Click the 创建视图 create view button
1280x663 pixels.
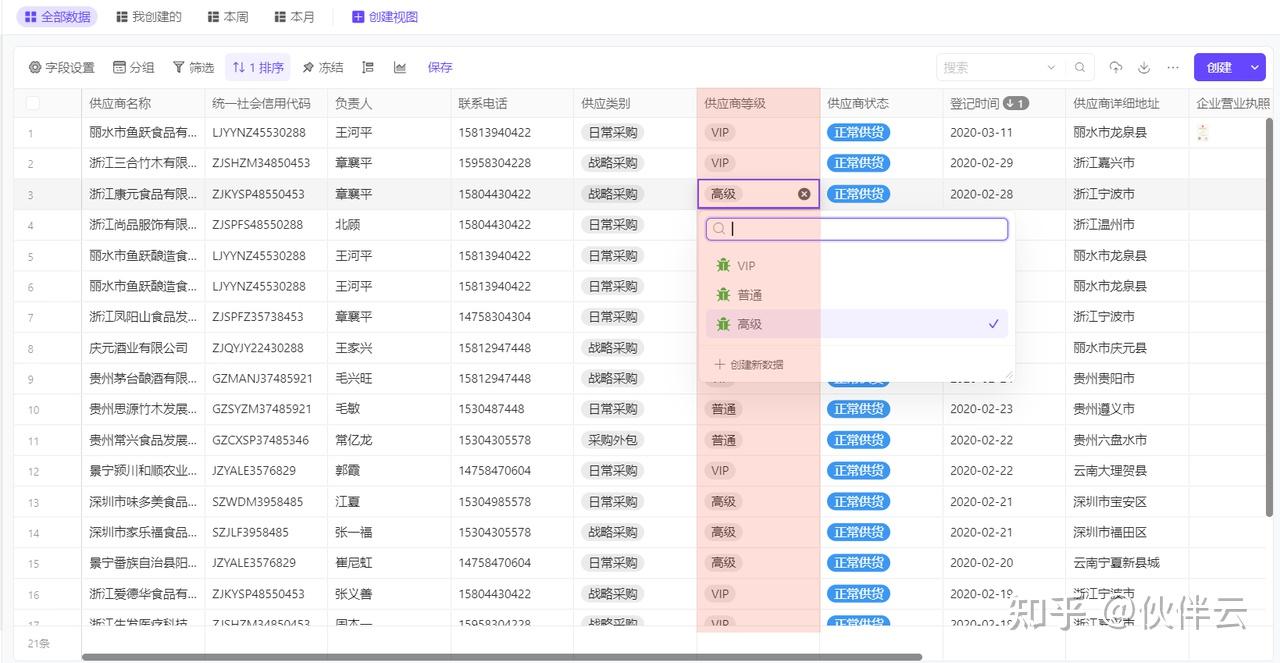pos(385,17)
